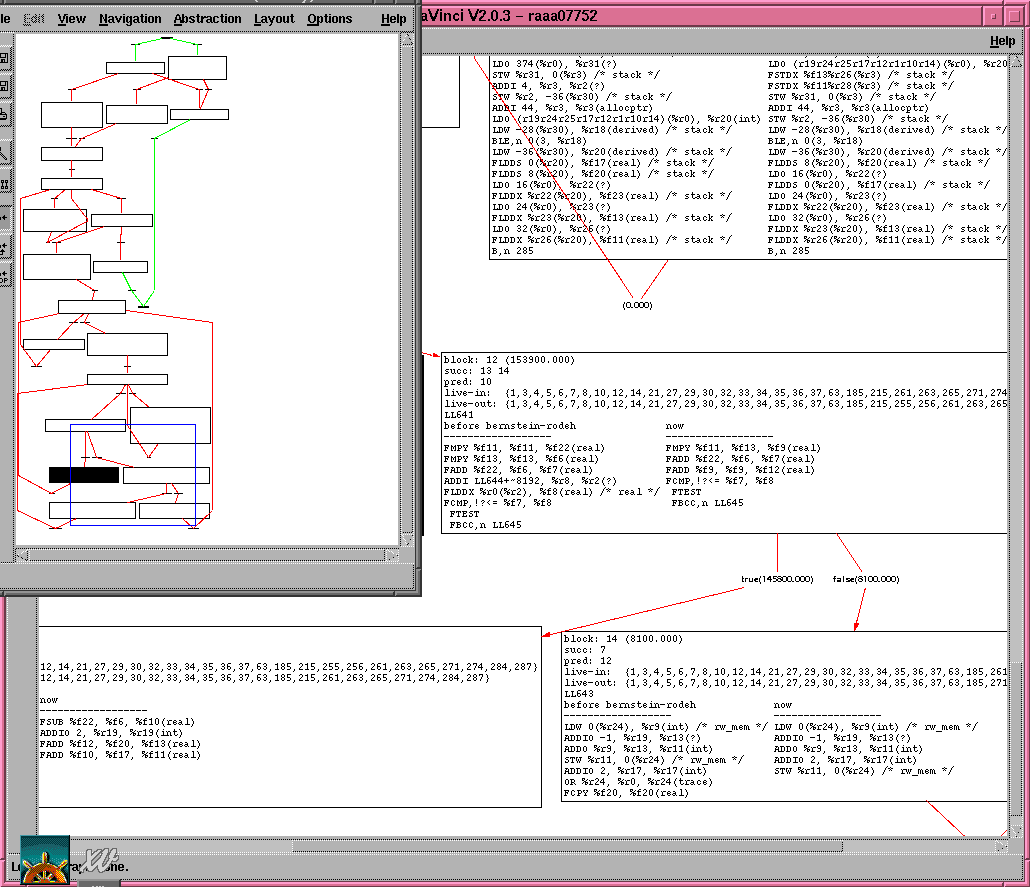Click the bottom 'OP' arrows toolbar icon
The height and width of the screenshot is (887, 1030).
tap(4, 277)
